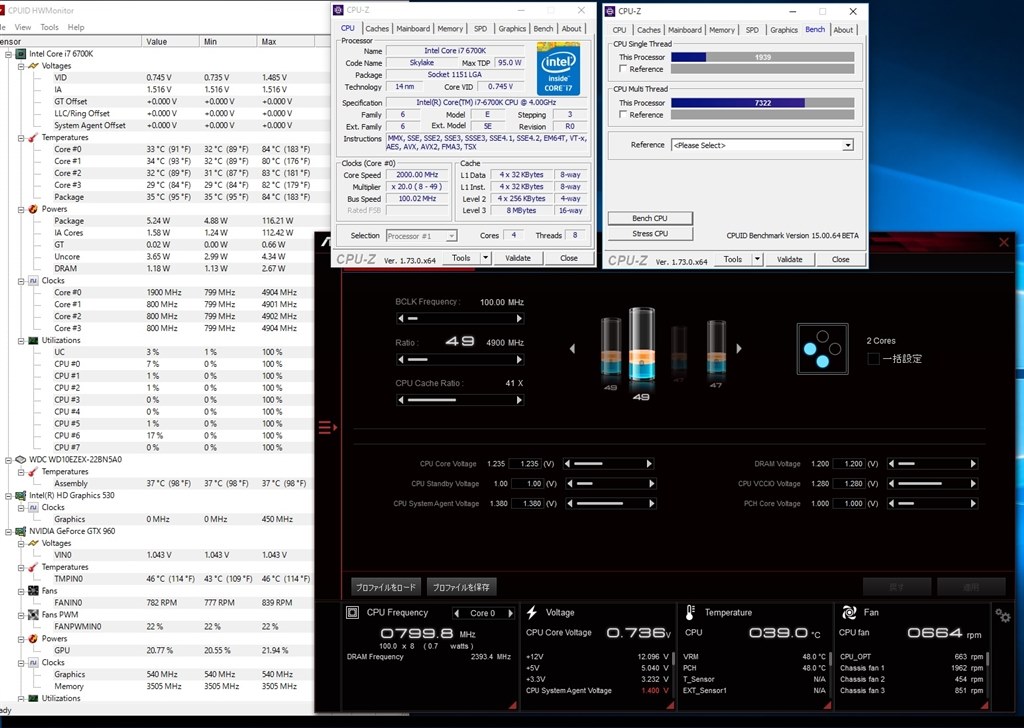Screen dimensions: 1024x728
Task: Click the Max column header in HWMonitor
Action: tap(285, 41)
